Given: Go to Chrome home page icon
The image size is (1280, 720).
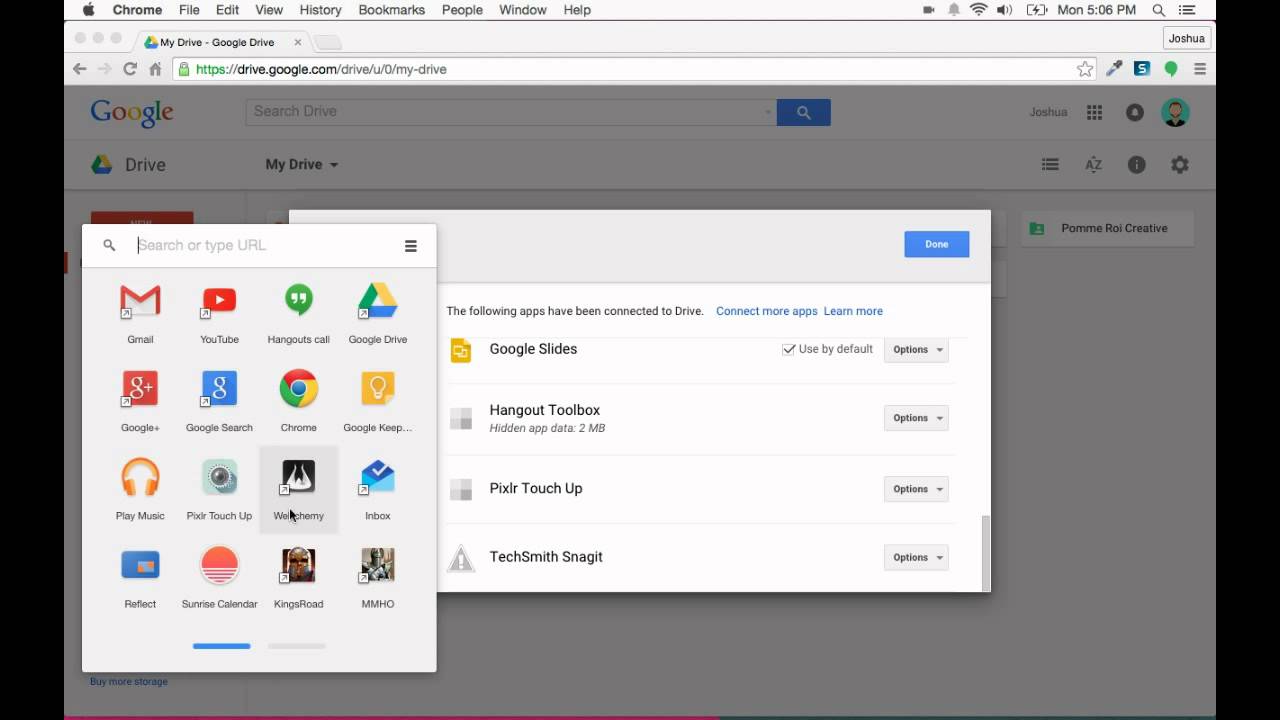Looking at the screenshot, I should 155,69.
